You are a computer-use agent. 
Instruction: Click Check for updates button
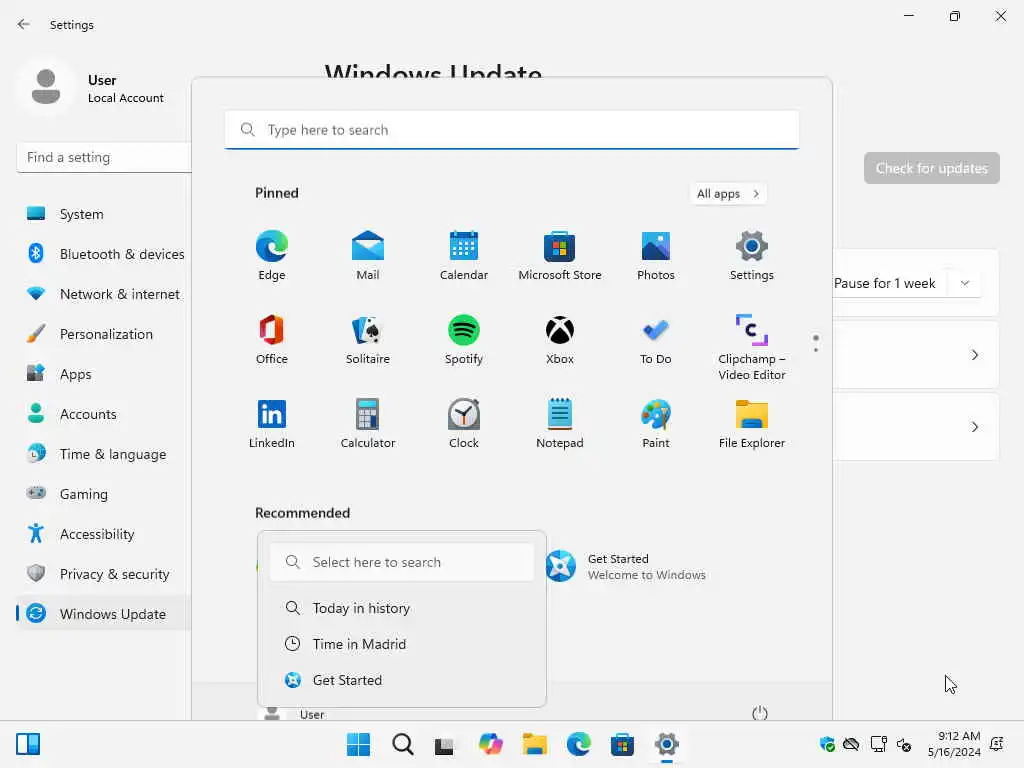[931, 168]
